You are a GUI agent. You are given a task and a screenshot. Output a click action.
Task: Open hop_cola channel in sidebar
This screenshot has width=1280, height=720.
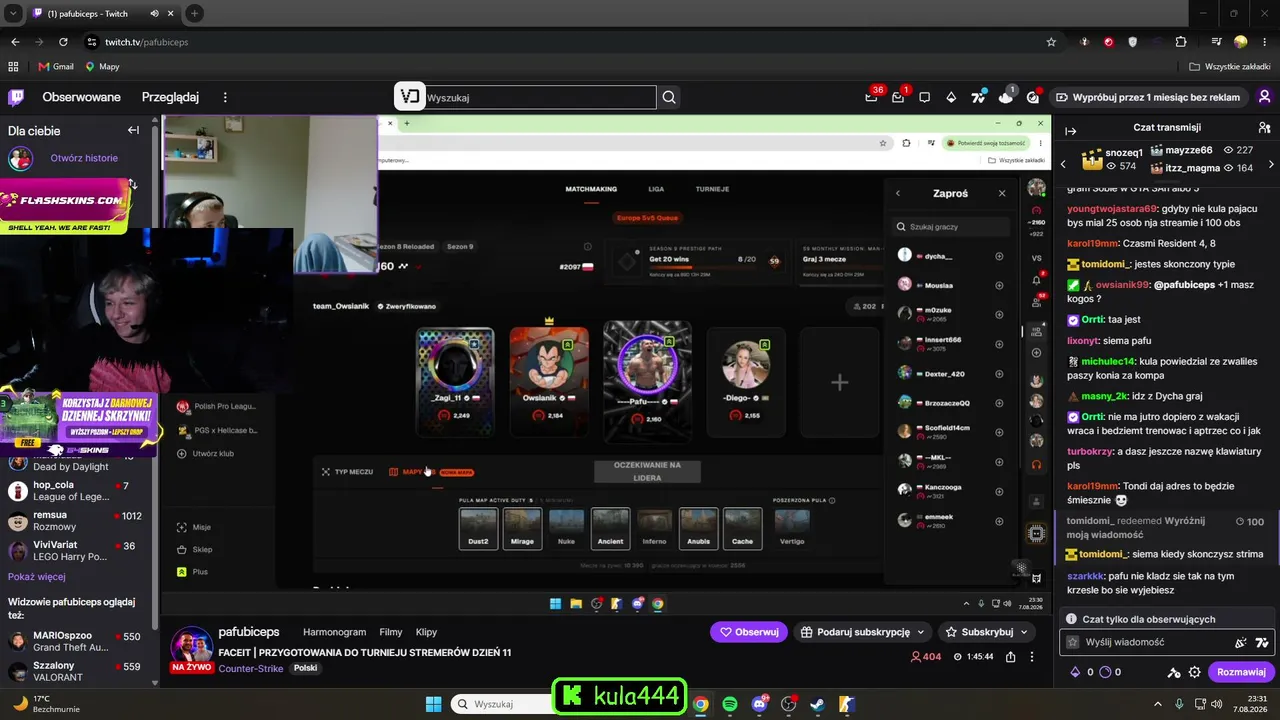coord(76,491)
